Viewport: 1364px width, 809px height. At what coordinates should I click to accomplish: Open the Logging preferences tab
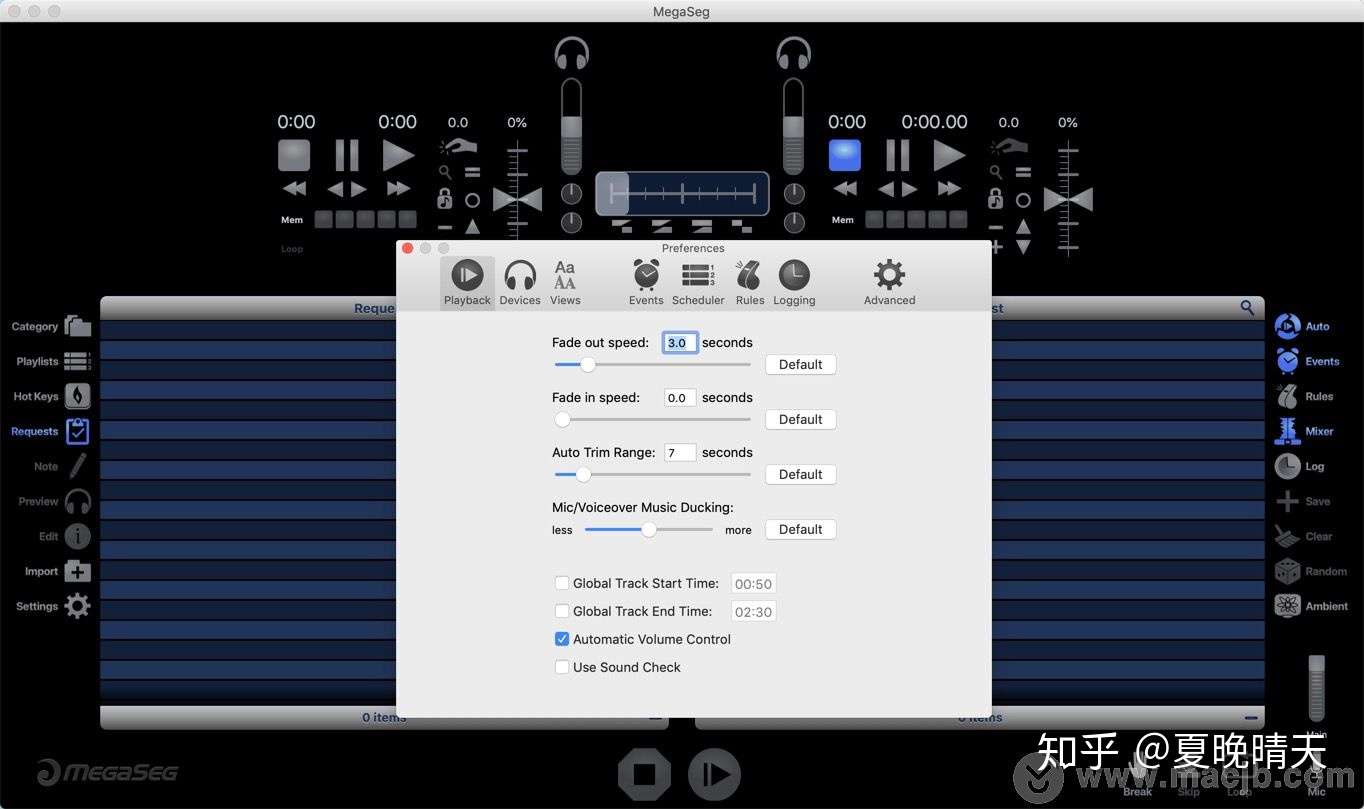point(794,282)
